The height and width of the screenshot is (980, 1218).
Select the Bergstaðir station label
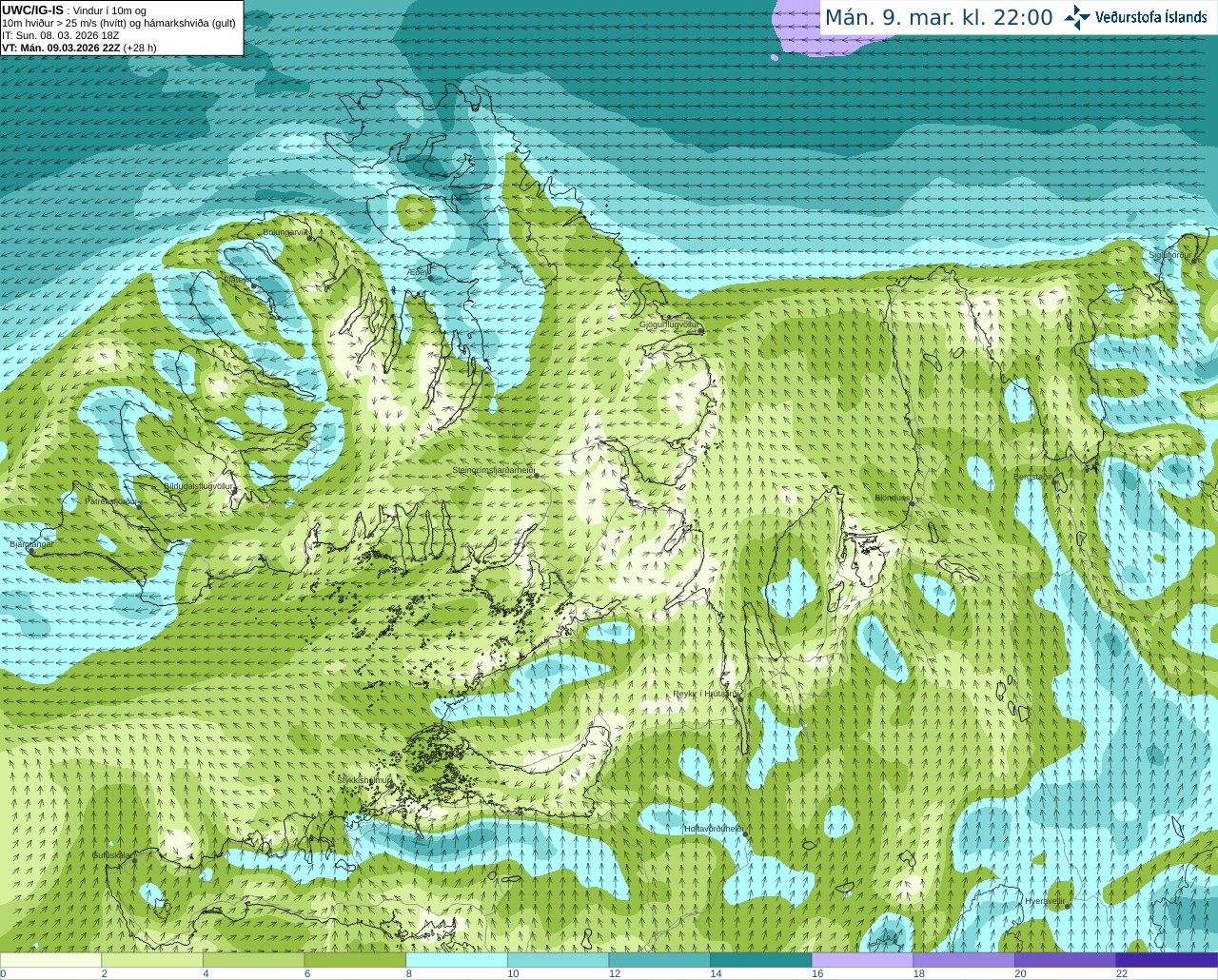pos(1032,477)
